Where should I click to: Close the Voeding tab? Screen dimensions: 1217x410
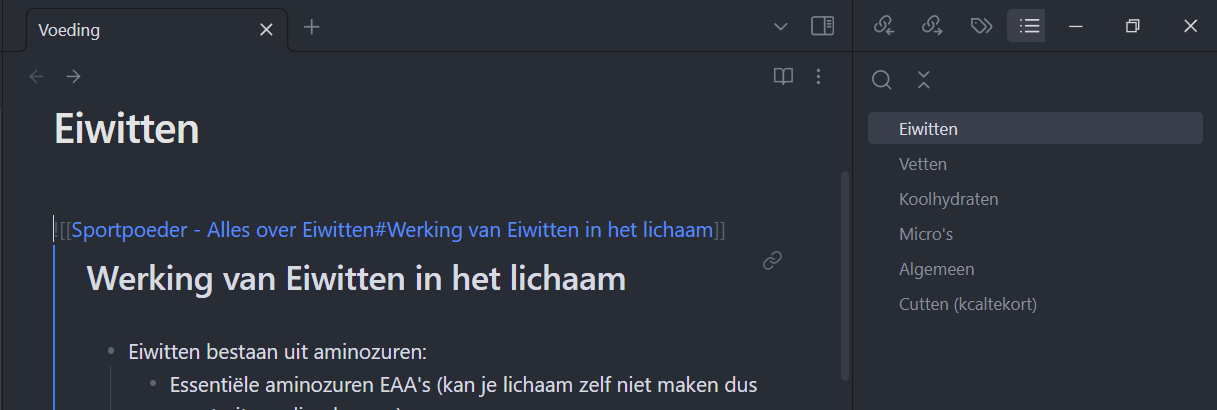click(x=266, y=30)
